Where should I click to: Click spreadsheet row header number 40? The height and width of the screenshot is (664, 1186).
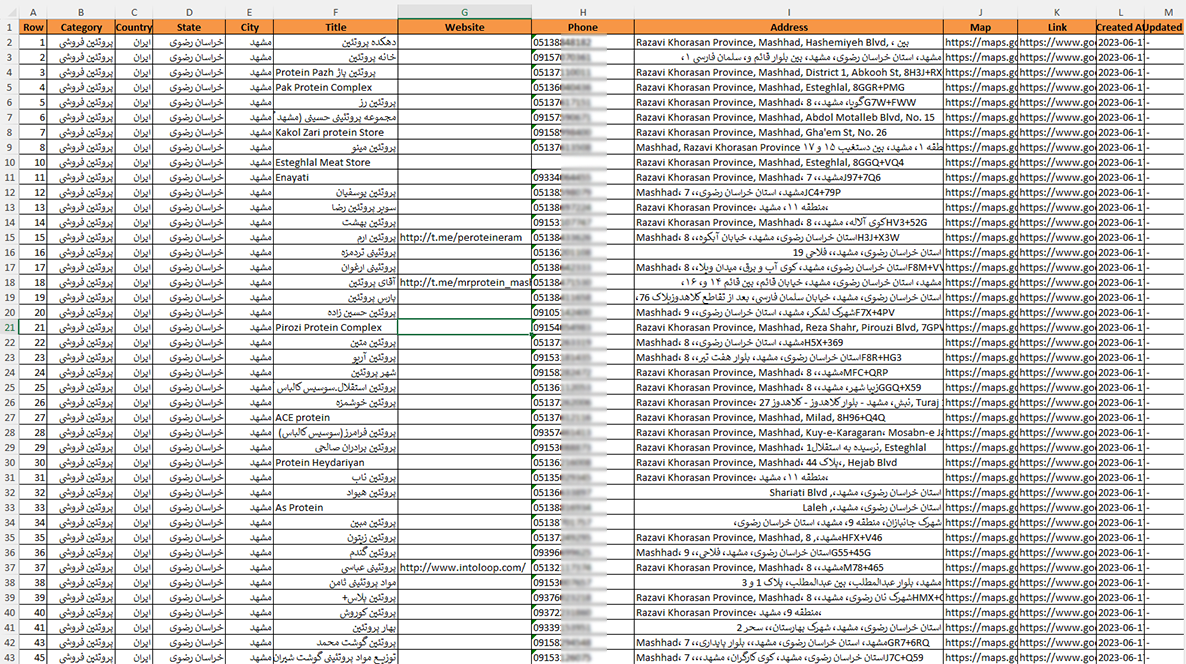(x=10, y=613)
